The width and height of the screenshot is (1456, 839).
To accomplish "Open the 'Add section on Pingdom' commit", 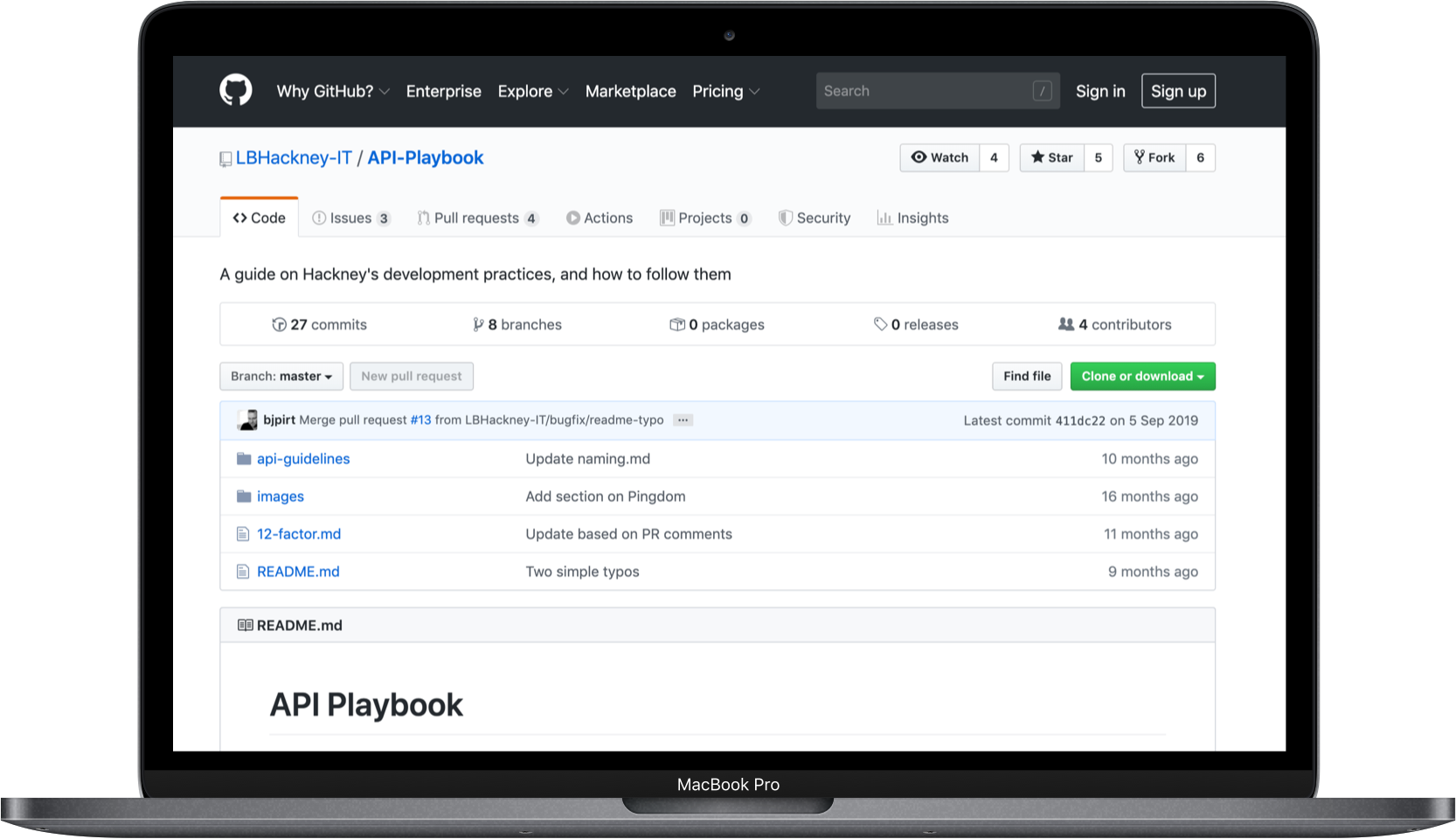I will coord(606,496).
